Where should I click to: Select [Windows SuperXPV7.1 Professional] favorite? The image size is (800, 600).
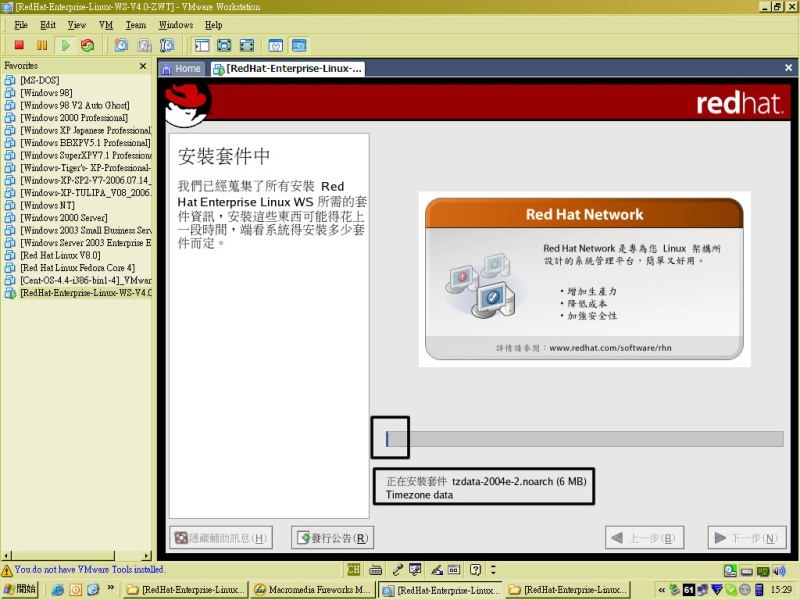[78, 155]
